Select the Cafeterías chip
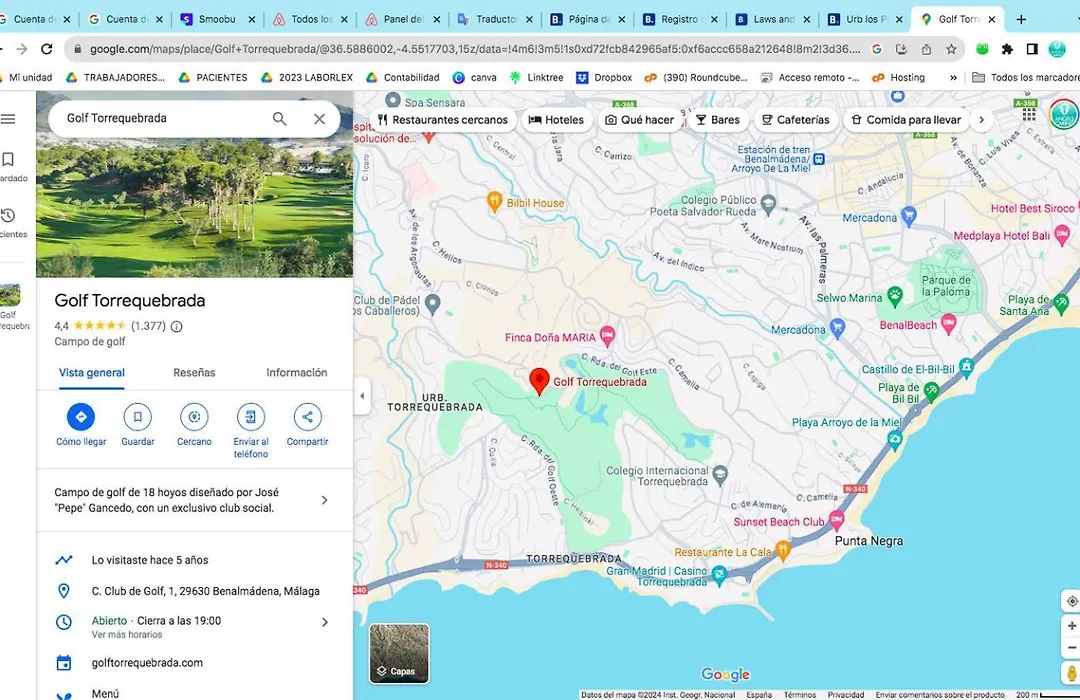This screenshot has height=700, width=1080. 796,120
